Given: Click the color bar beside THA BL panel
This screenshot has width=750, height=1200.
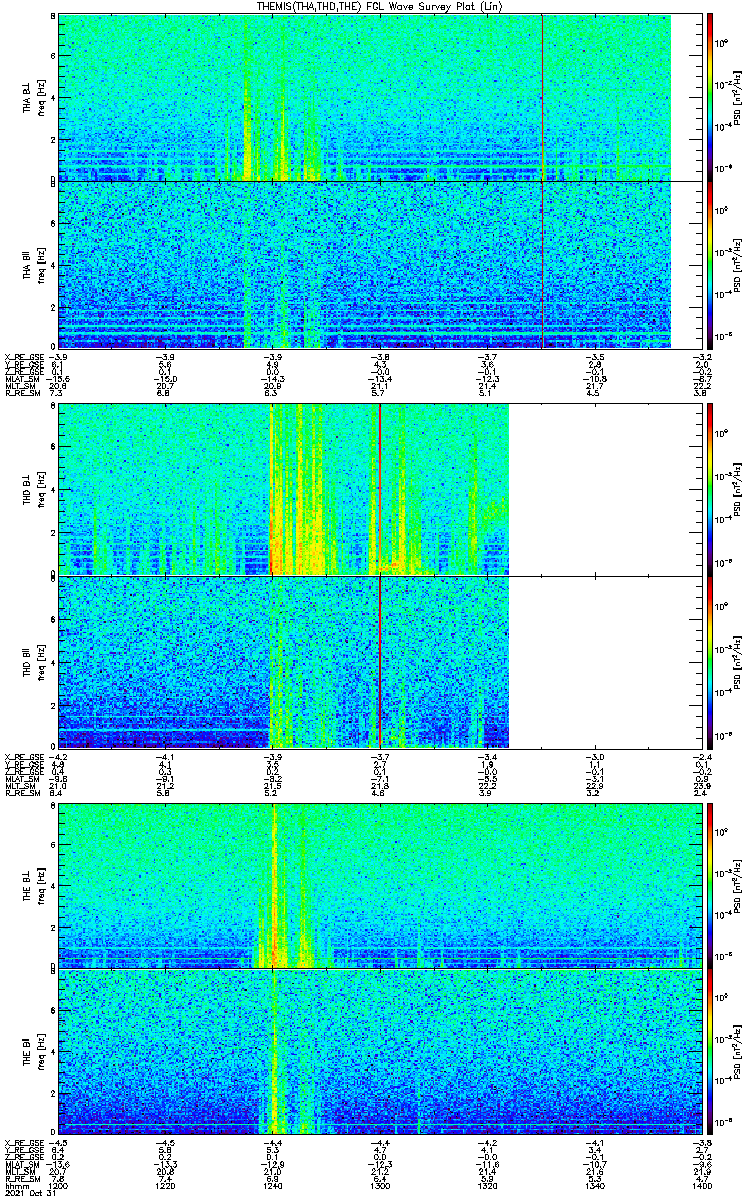Looking at the screenshot, I should [x=710, y=97].
